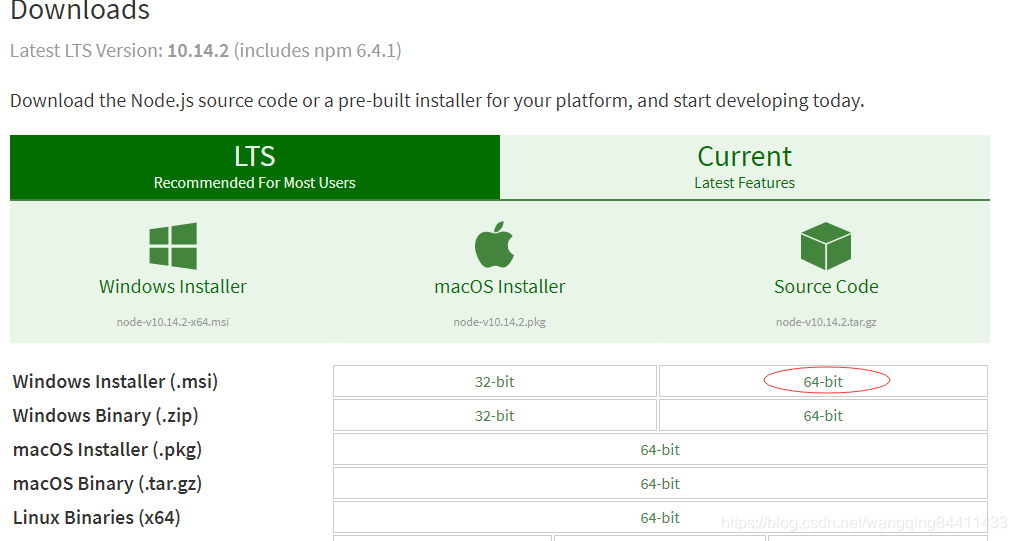Open the Windows Installer link

click(173, 287)
